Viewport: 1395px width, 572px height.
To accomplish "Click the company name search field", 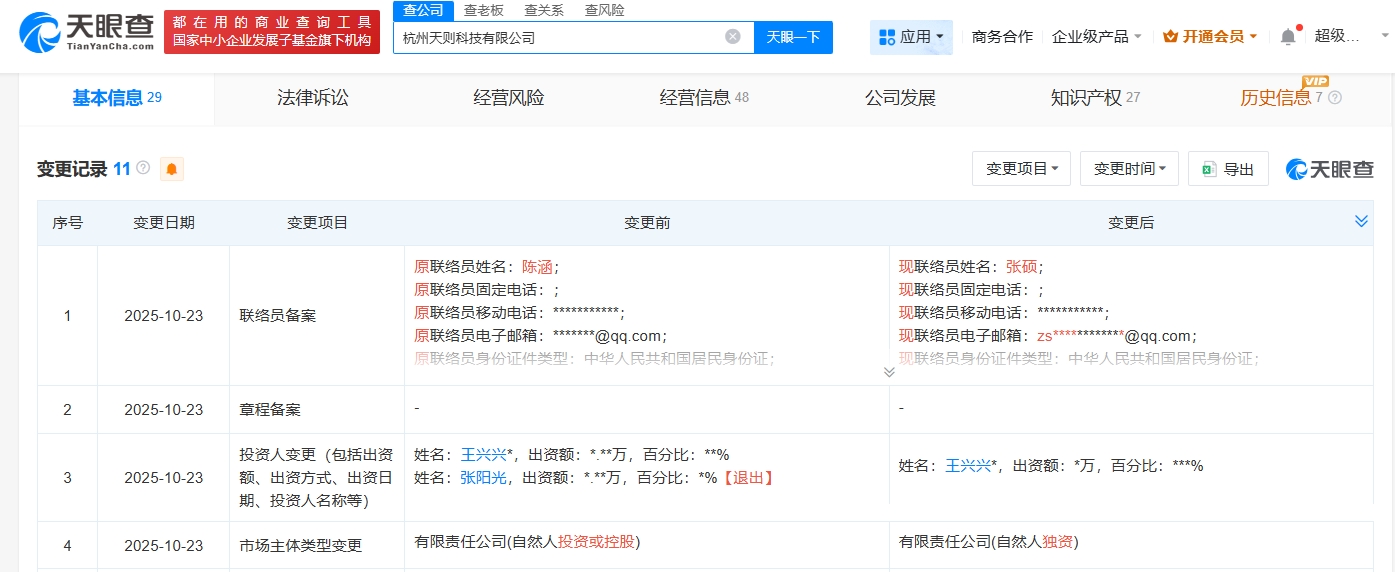I will (560, 37).
